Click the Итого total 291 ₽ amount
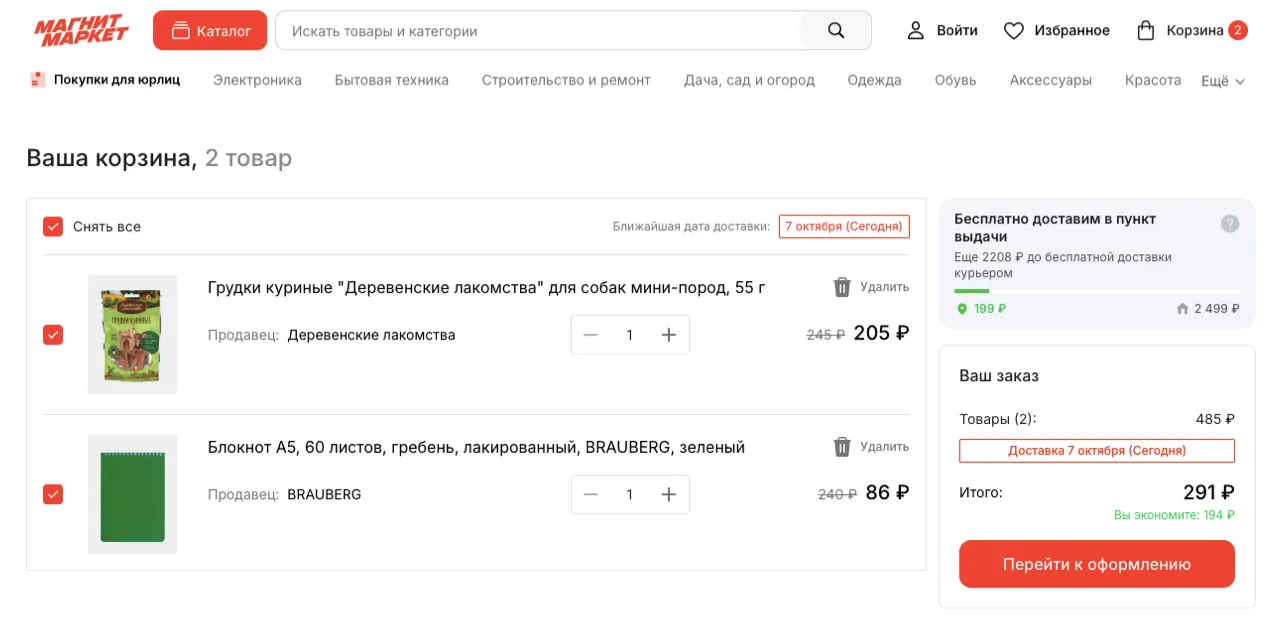 point(1208,492)
